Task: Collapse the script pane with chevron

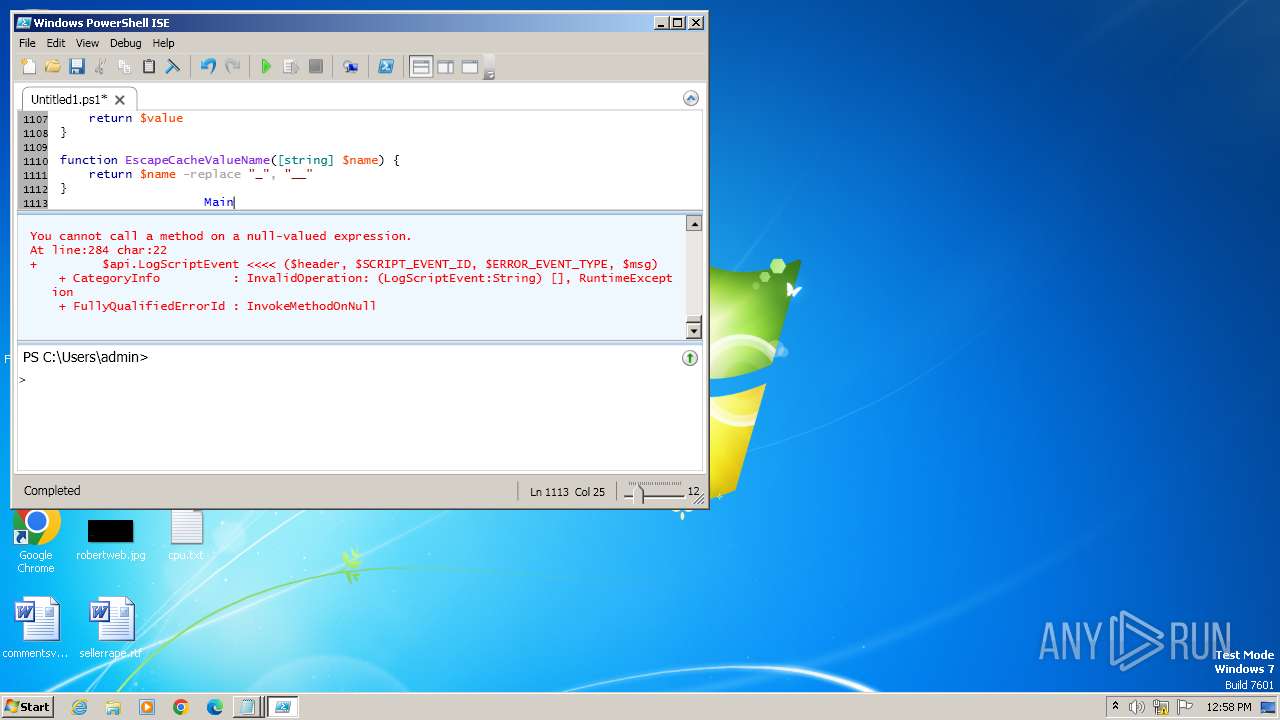Action: pos(690,98)
